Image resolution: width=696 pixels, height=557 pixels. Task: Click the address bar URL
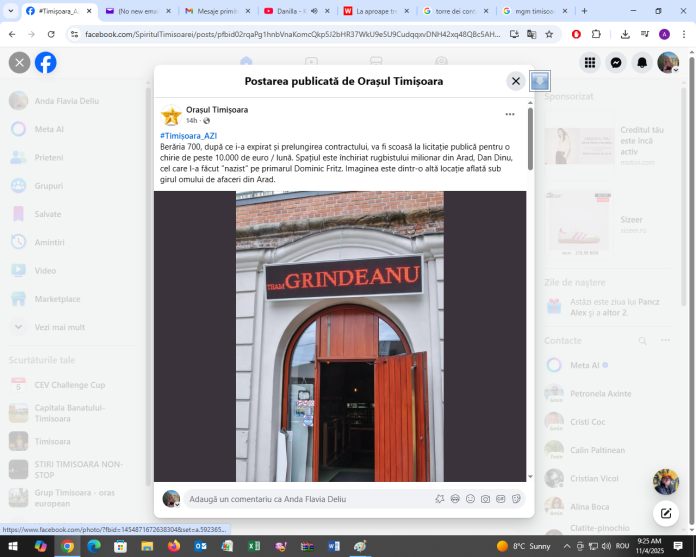pyautogui.click(x=293, y=34)
